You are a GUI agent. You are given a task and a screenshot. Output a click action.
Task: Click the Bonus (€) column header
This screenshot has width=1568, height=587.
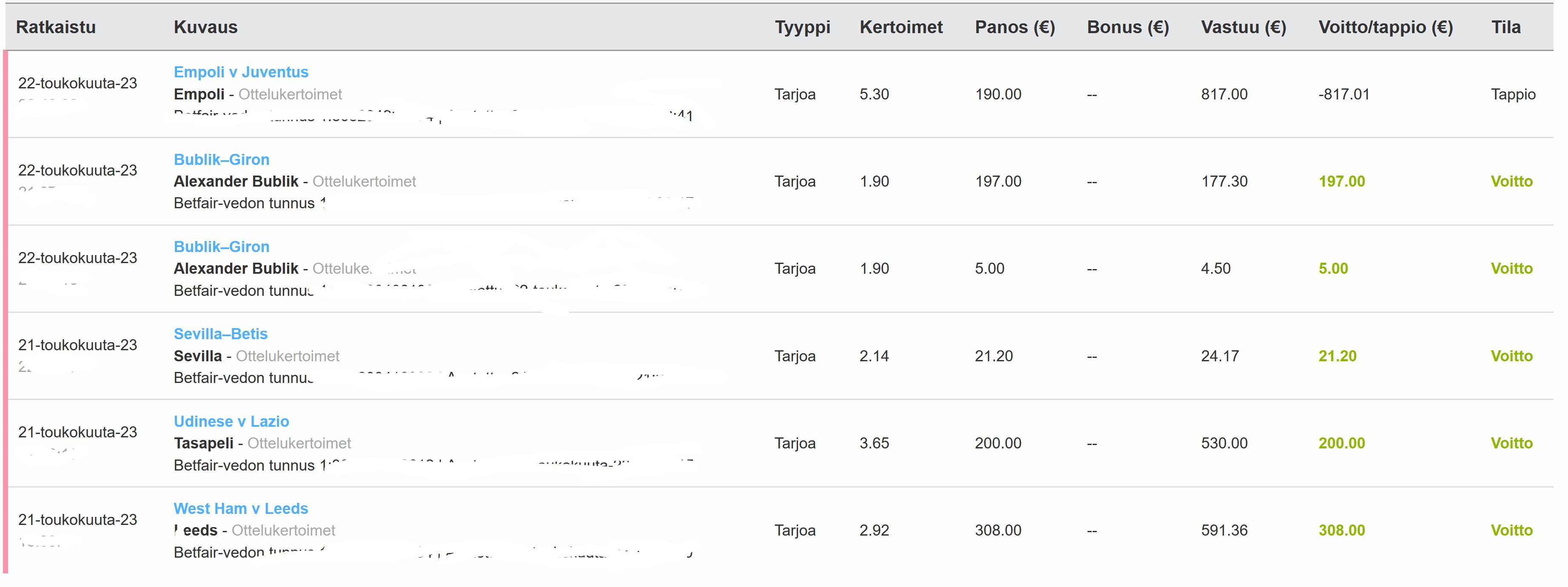coord(1128,27)
